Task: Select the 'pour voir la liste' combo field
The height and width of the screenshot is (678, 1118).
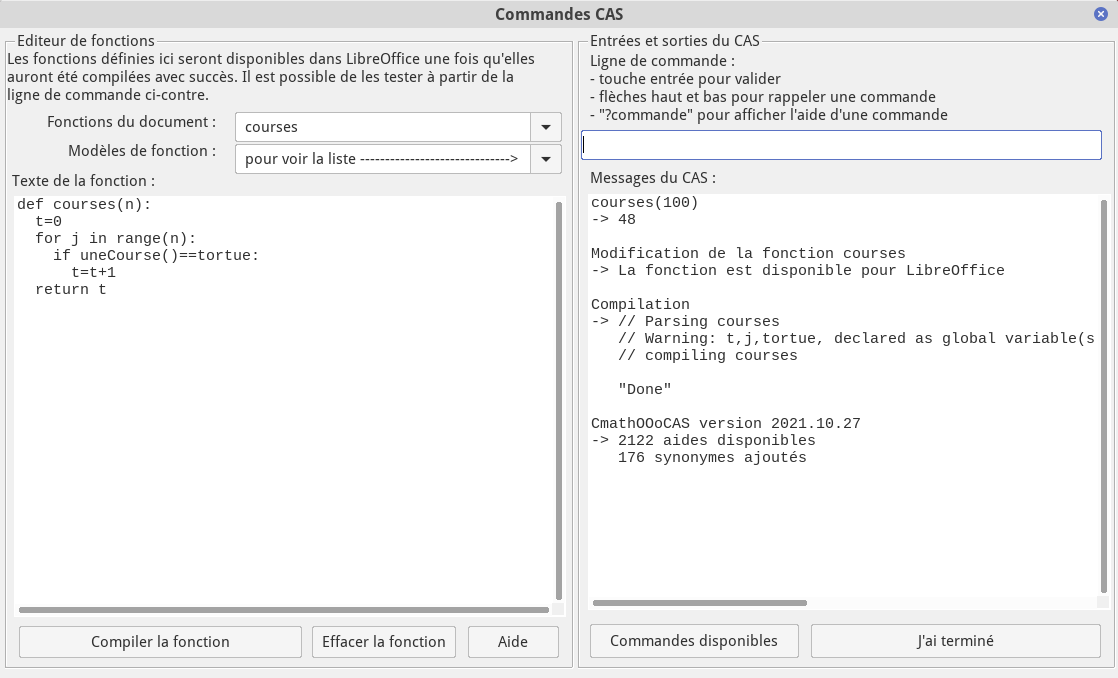Action: [x=382, y=159]
